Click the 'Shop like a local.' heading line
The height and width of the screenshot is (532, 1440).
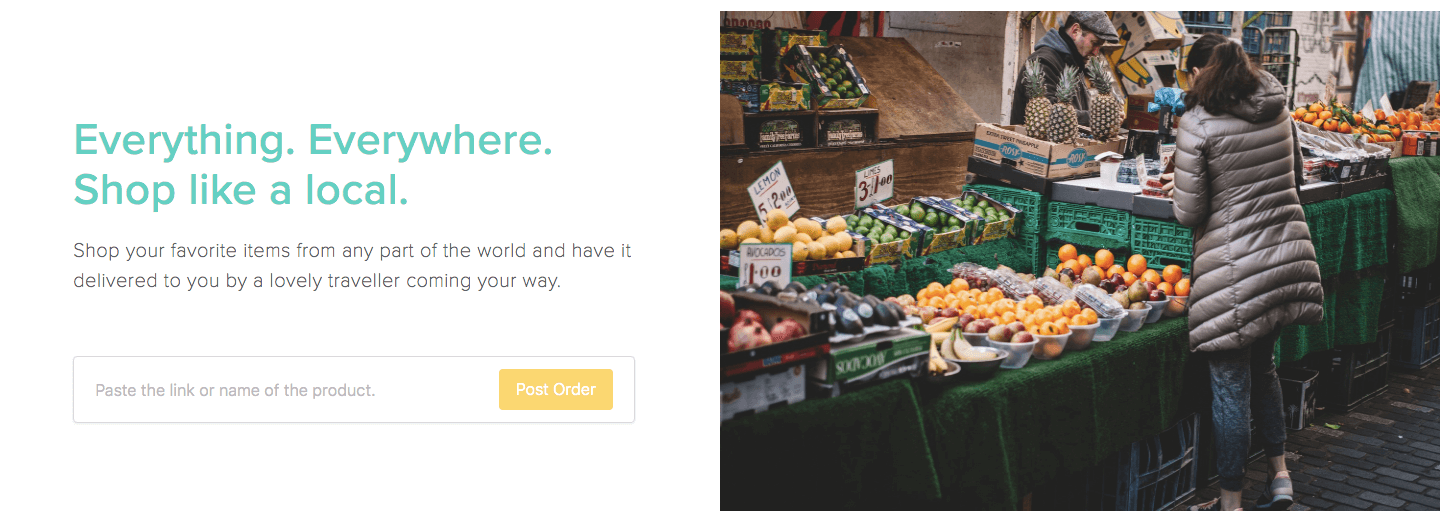(x=241, y=190)
